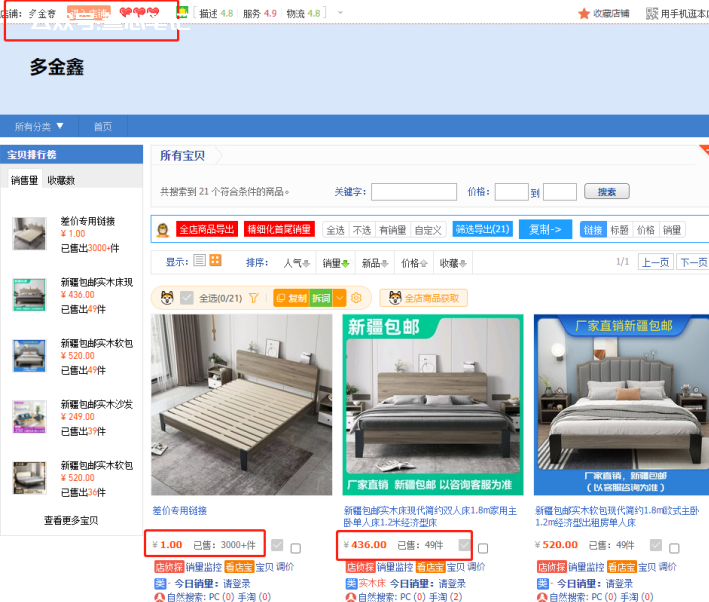Viewport: 709px width, 602px height.
Task: Click the orange funnel filter icon
Action: pyautogui.click(x=254, y=298)
